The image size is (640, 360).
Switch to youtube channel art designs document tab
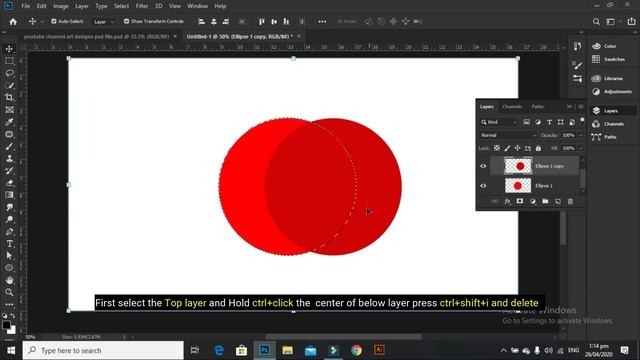(96, 36)
